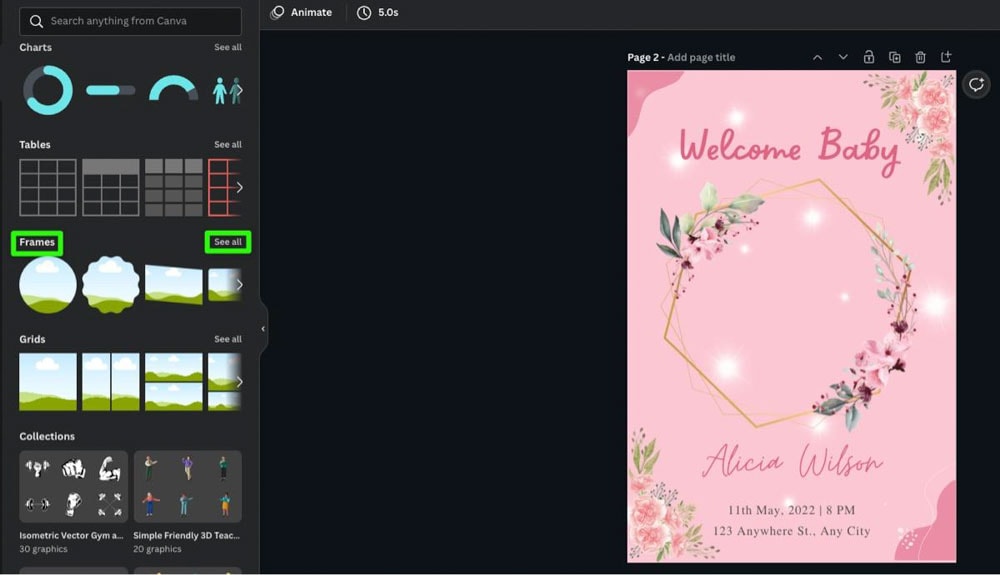The width and height of the screenshot is (1000, 575).
Task: Select the 123 Anywhere St., Any City text
Action: pyautogui.click(x=791, y=531)
